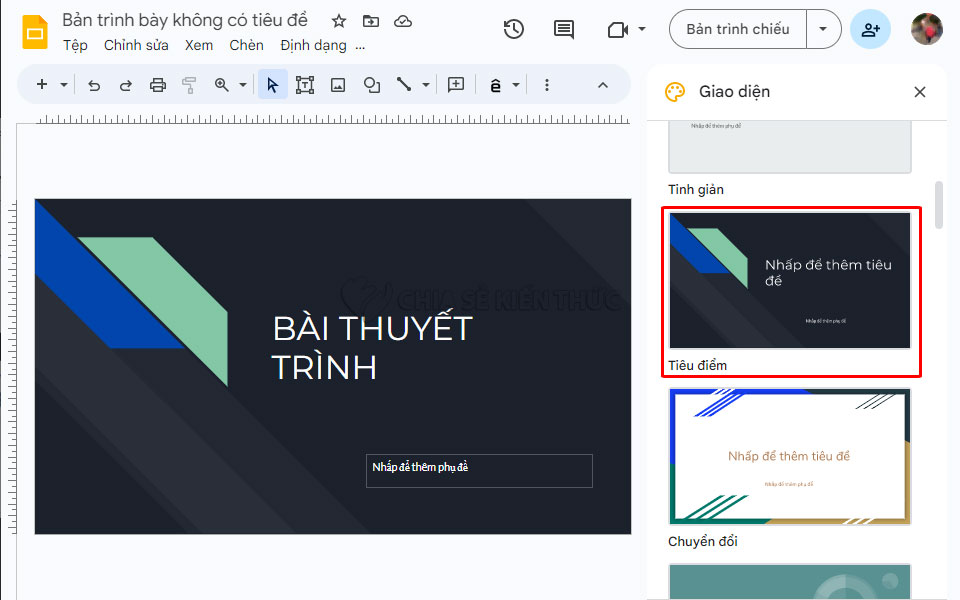Select the Chuyển đổi theme thumbnail
This screenshot has width=960, height=600.
[x=790, y=457]
